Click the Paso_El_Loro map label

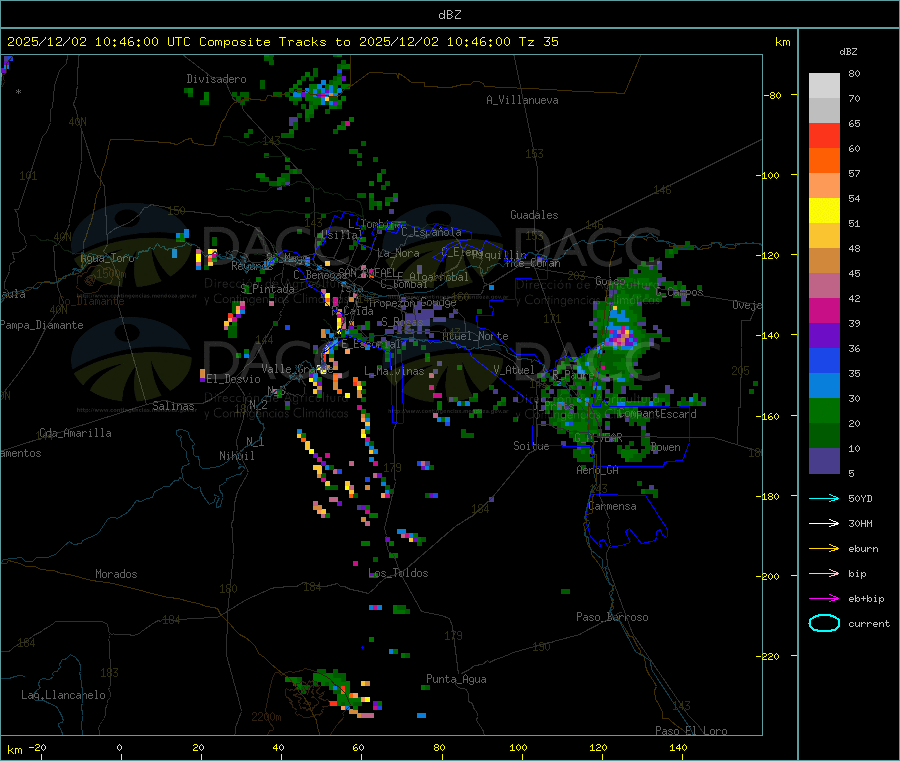point(692,731)
